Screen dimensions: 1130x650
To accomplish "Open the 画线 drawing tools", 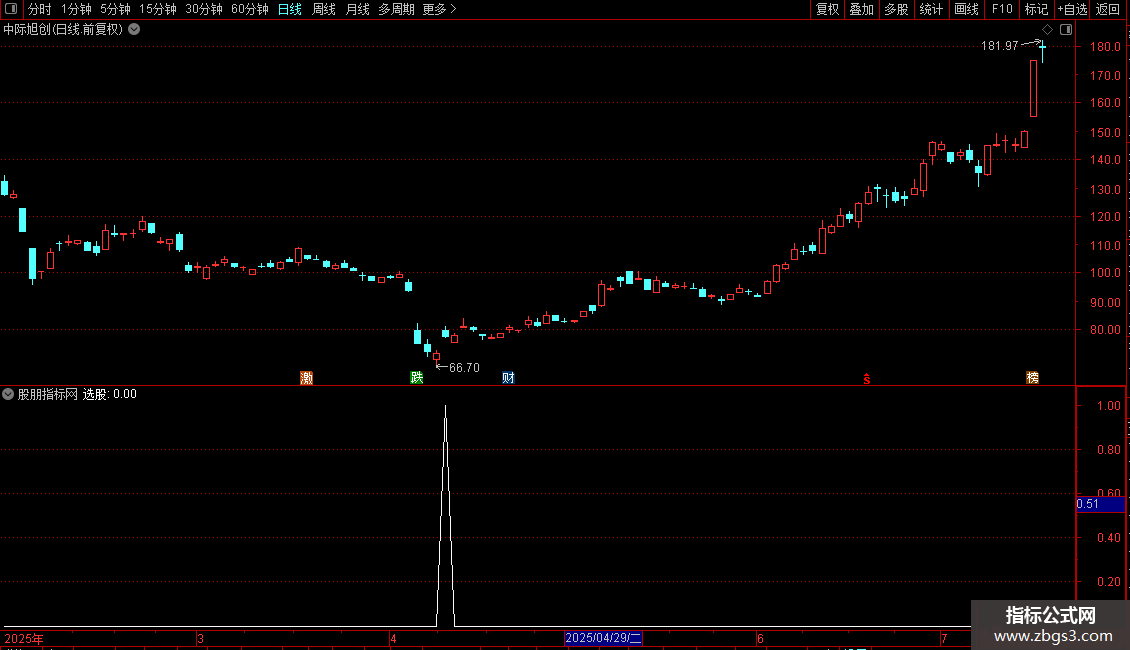I will coord(966,9).
